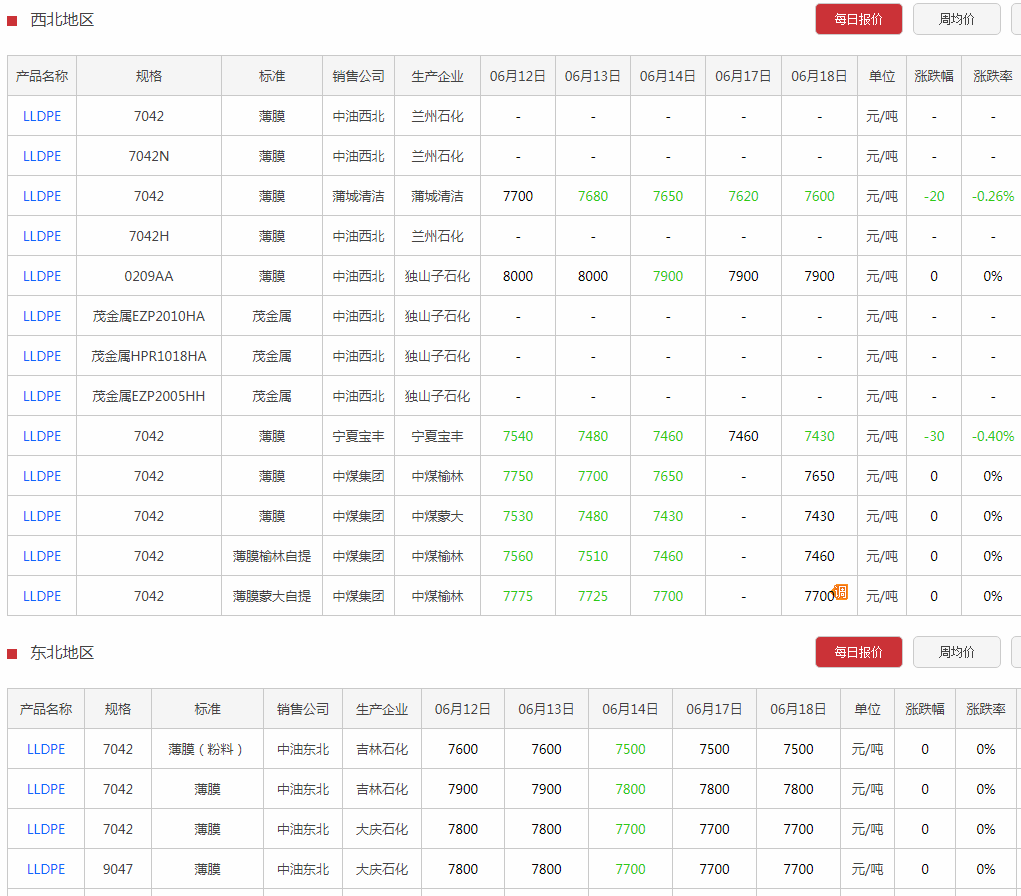
Task: Open LLDPE link in 薄膜（粉料）row
Action: pyautogui.click(x=46, y=749)
